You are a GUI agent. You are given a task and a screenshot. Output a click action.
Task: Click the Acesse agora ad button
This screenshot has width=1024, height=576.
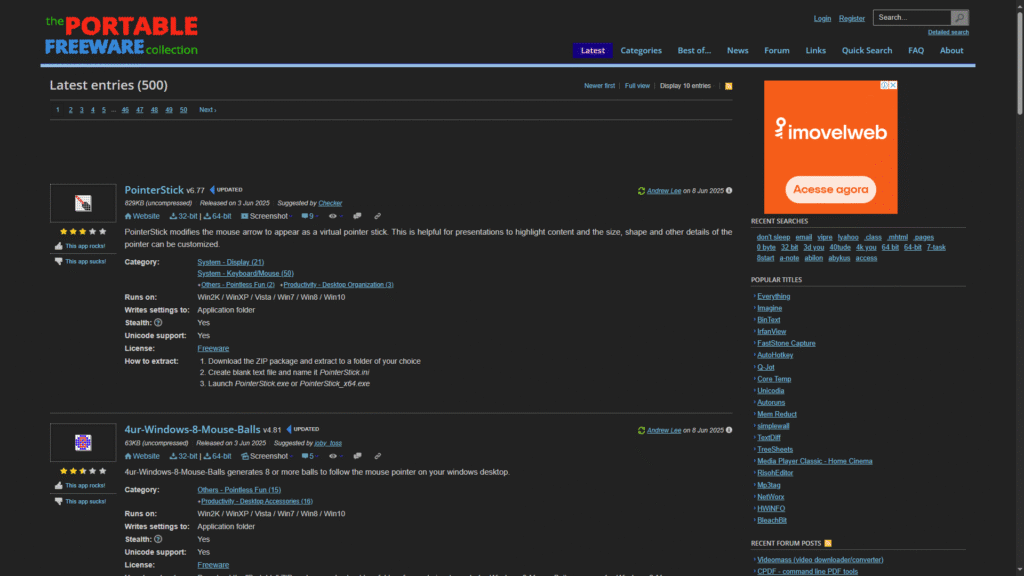831,189
